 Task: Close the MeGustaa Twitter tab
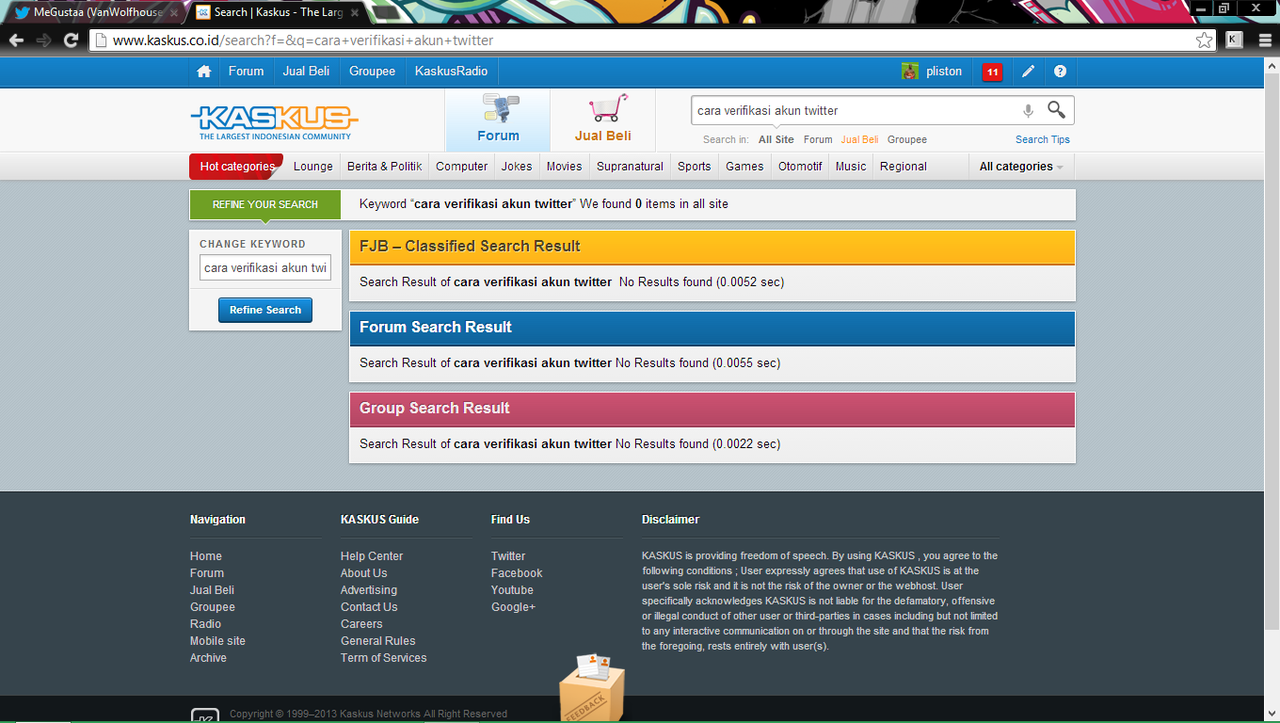tap(174, 12)
